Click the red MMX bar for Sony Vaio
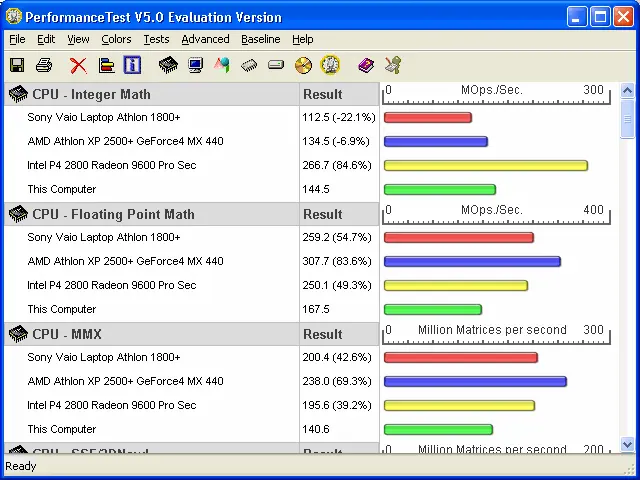Viewport: 640px width, 480px height. (461, 358)
